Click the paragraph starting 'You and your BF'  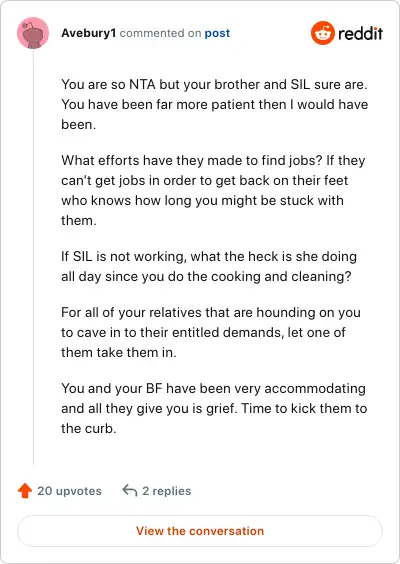[x=214, y=408]
